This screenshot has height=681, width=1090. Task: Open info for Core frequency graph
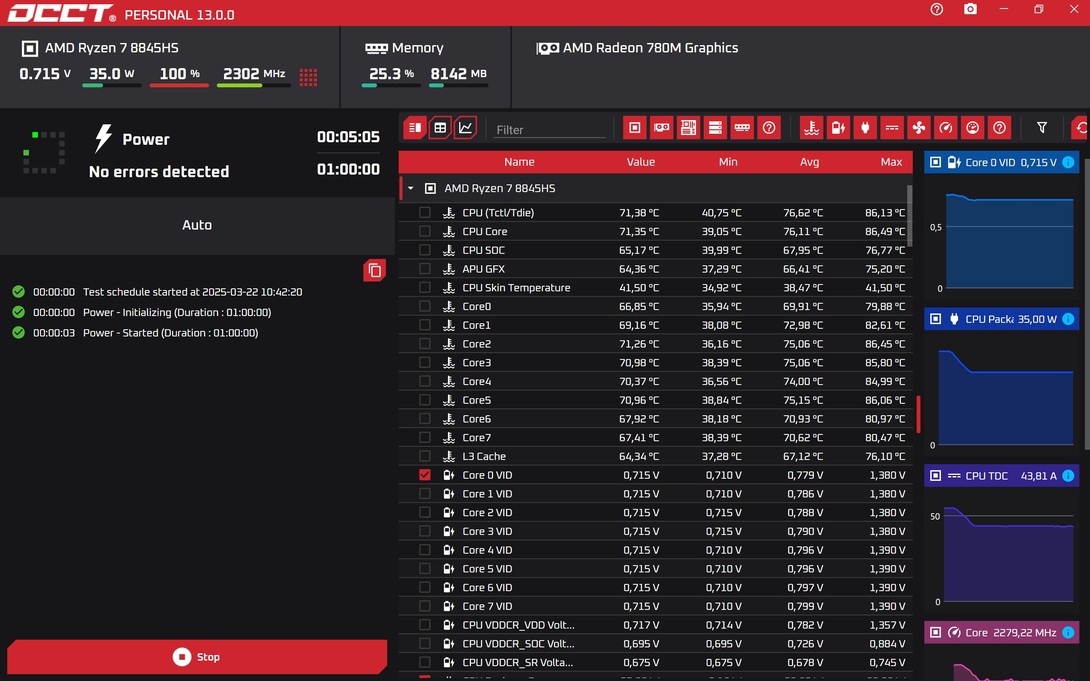click(x=1068, y=632)
